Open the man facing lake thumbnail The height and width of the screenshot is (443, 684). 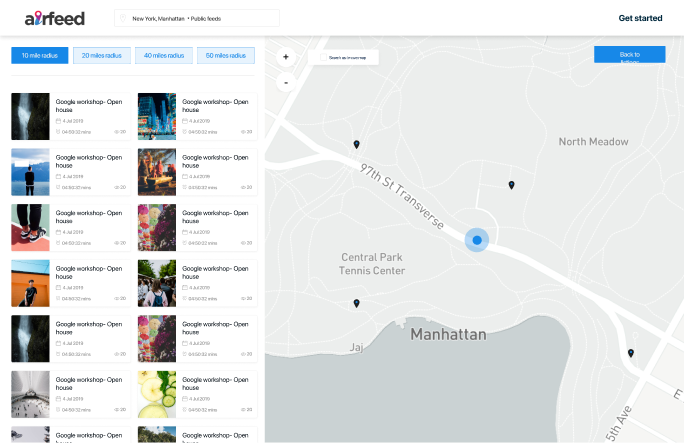coord(31,172)
